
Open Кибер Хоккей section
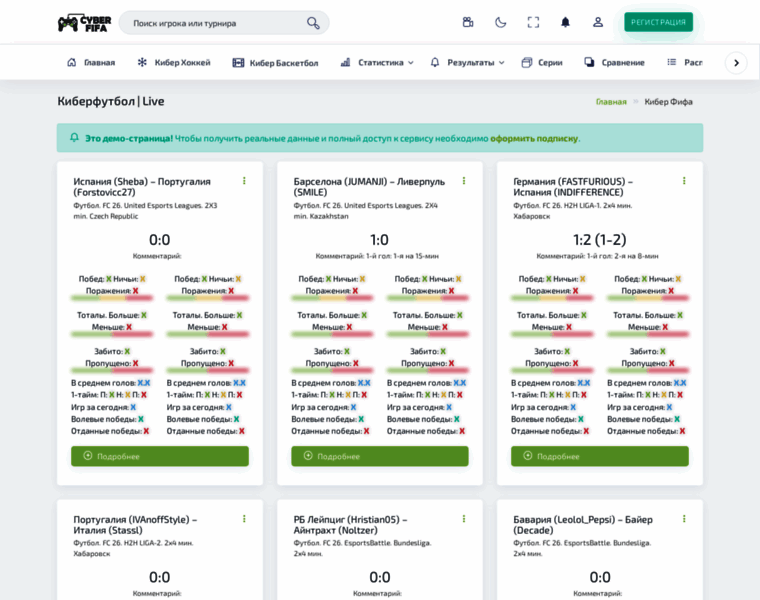[174, 63]
